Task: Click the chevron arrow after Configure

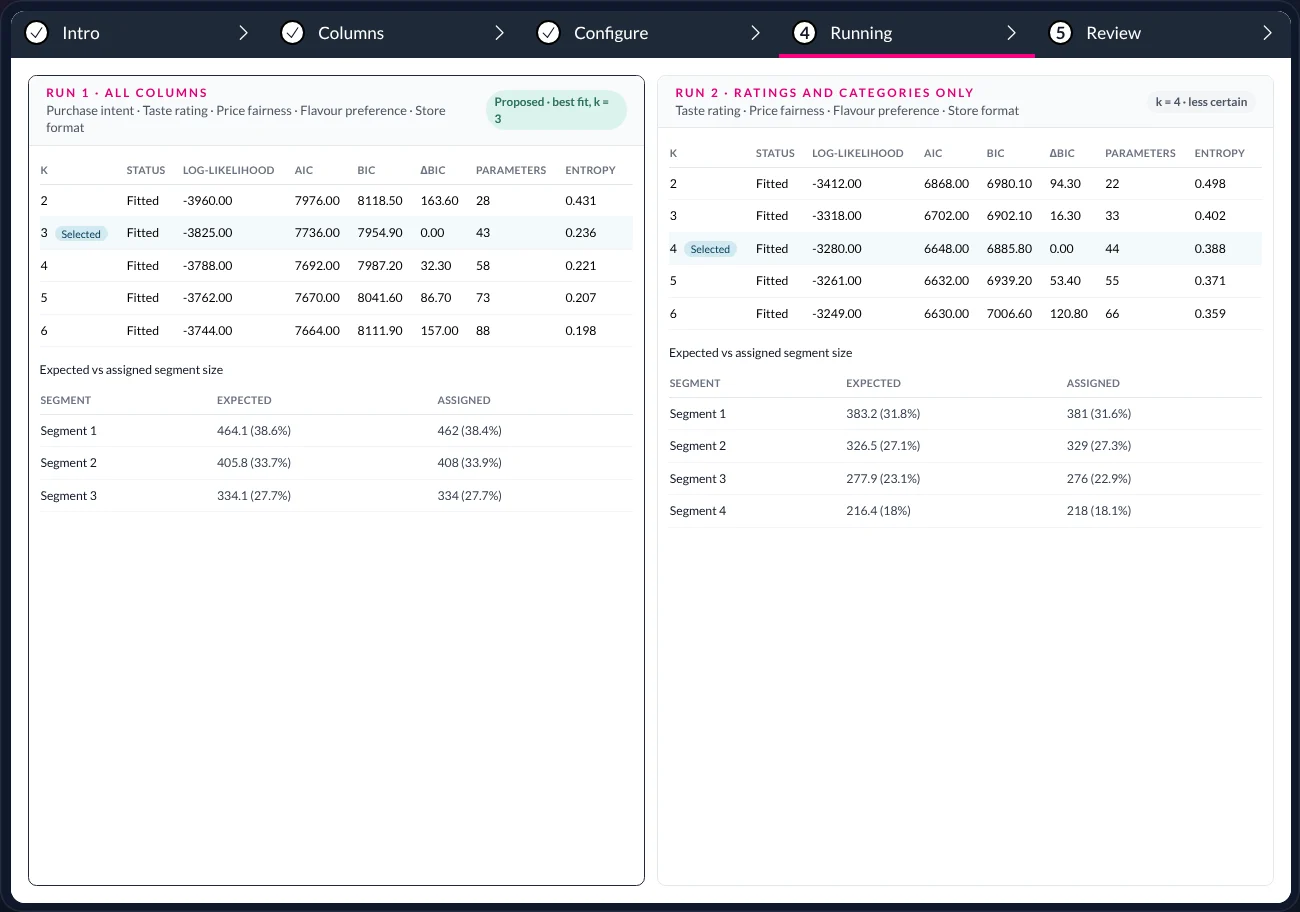Action: 756,33
